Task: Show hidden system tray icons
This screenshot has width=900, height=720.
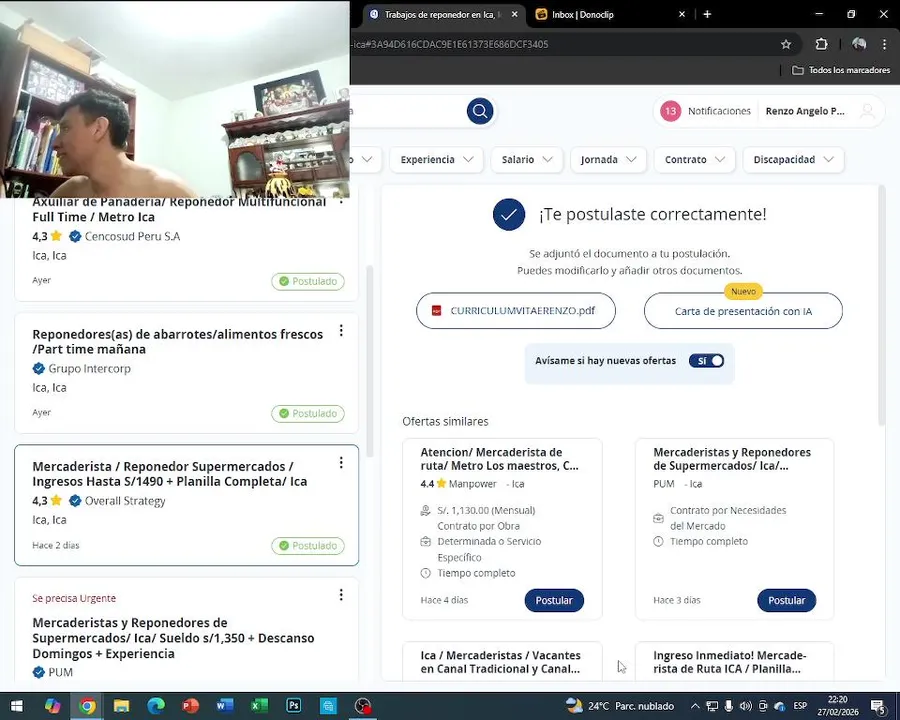Action: [x=695, y=706]
